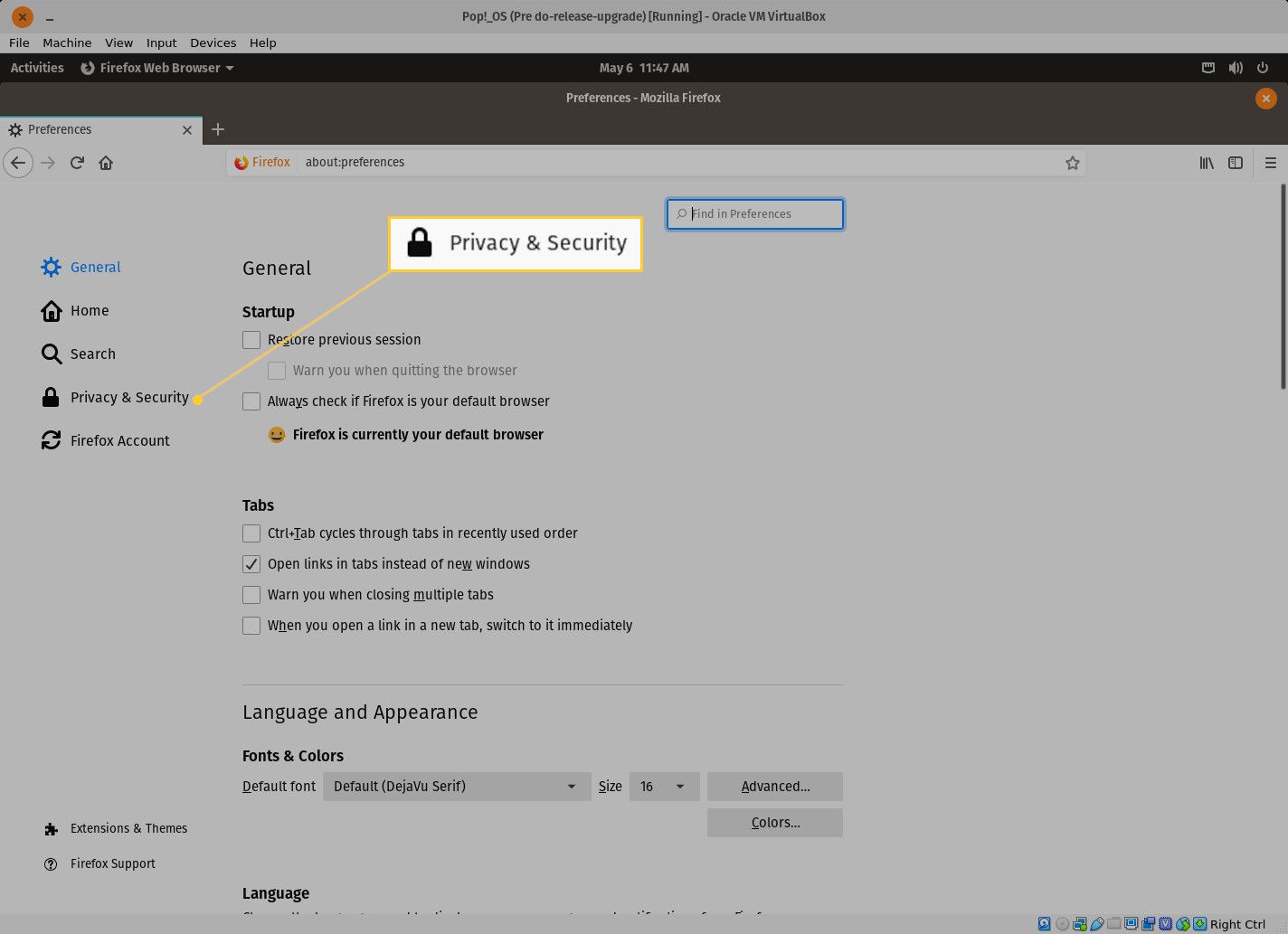Click the Firefox identity icon in URL bar
Viewport: 1288px width, 934px height.
click(262, 163)
